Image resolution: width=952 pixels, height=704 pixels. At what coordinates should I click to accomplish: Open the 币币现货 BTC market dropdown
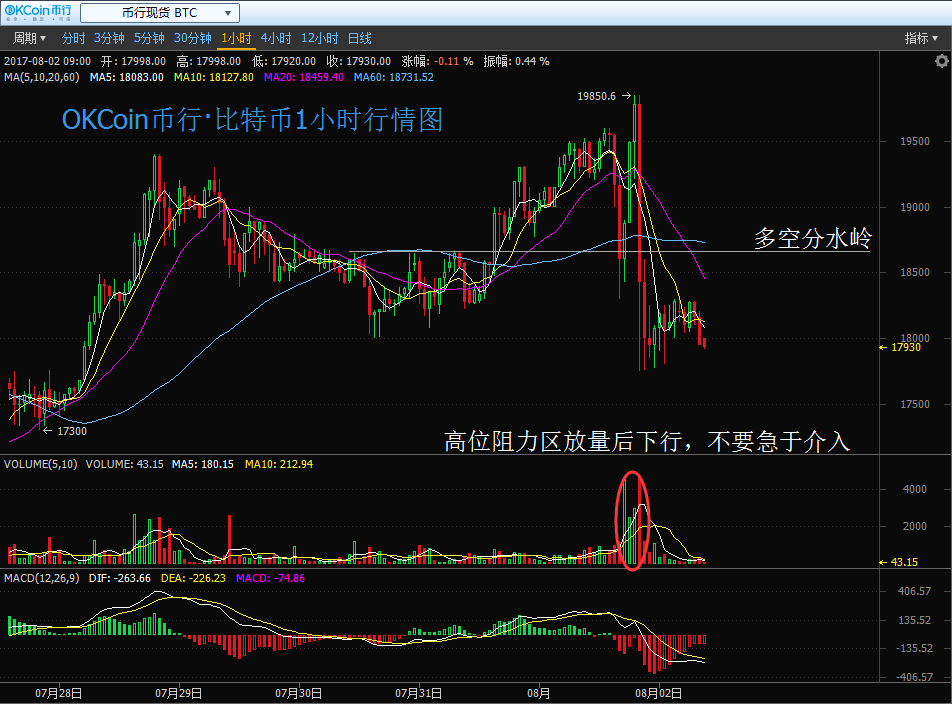(x=159, y=13)
